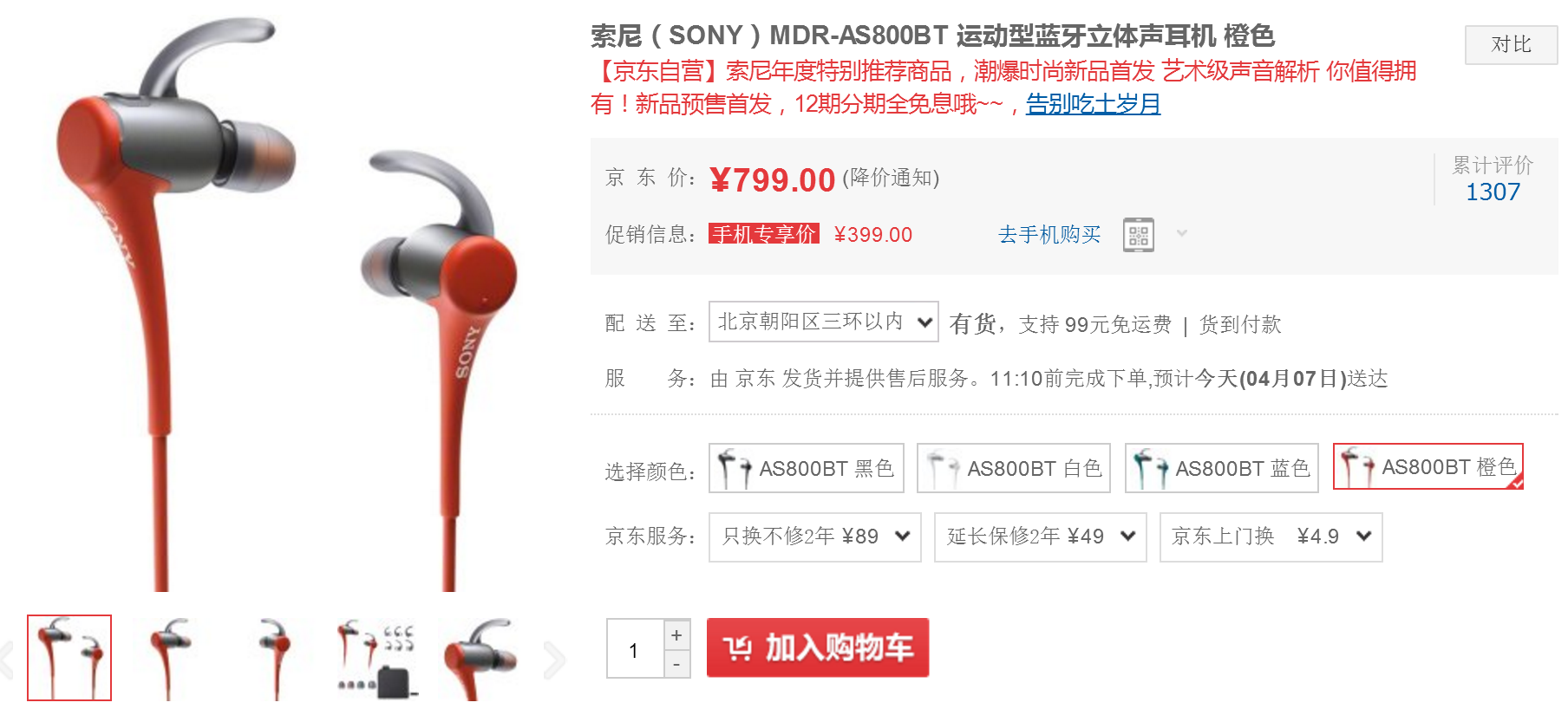
Task: Click the quantity input field
Action: click(x=635, y=649)
